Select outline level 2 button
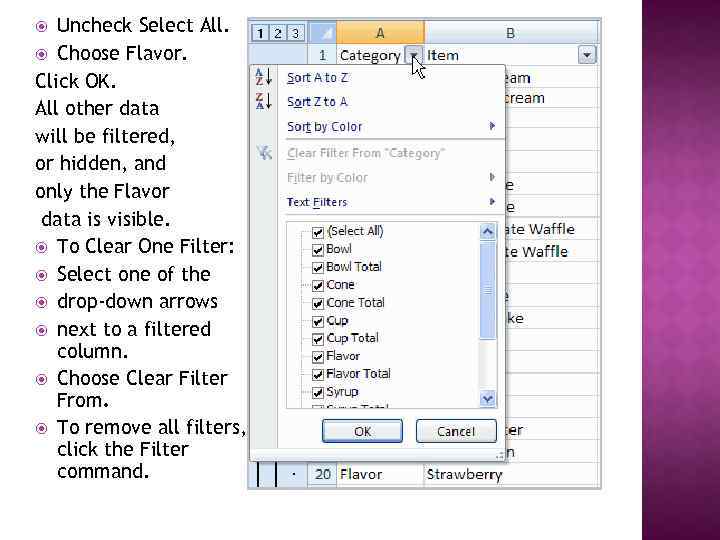The image size is (720, 540). coord(277,33)
